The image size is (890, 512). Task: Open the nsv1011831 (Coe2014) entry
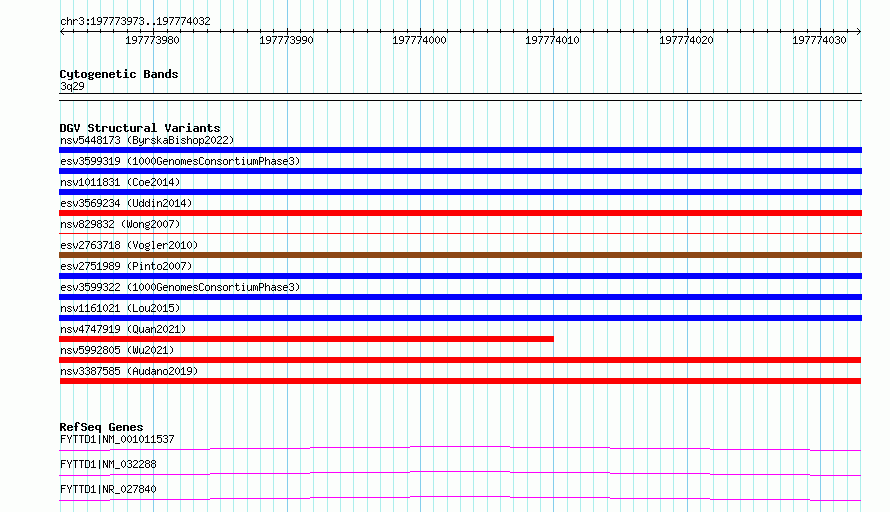coord(120,182)
